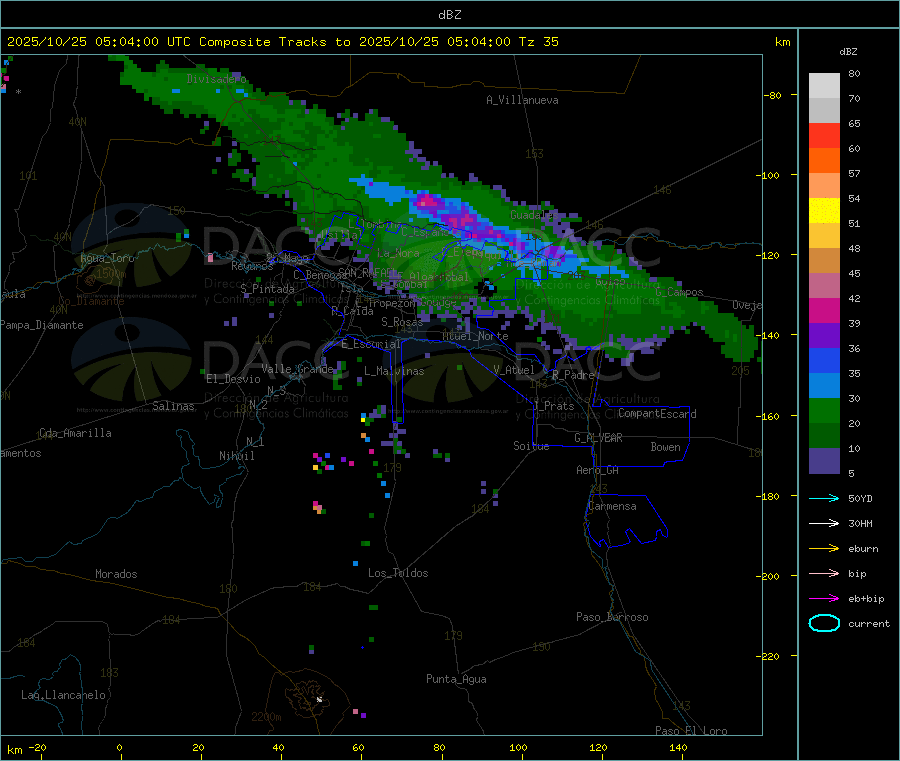Click the 'Guadales' map label
The width and height of the screenshot is (900, 761).
(534, 215)
